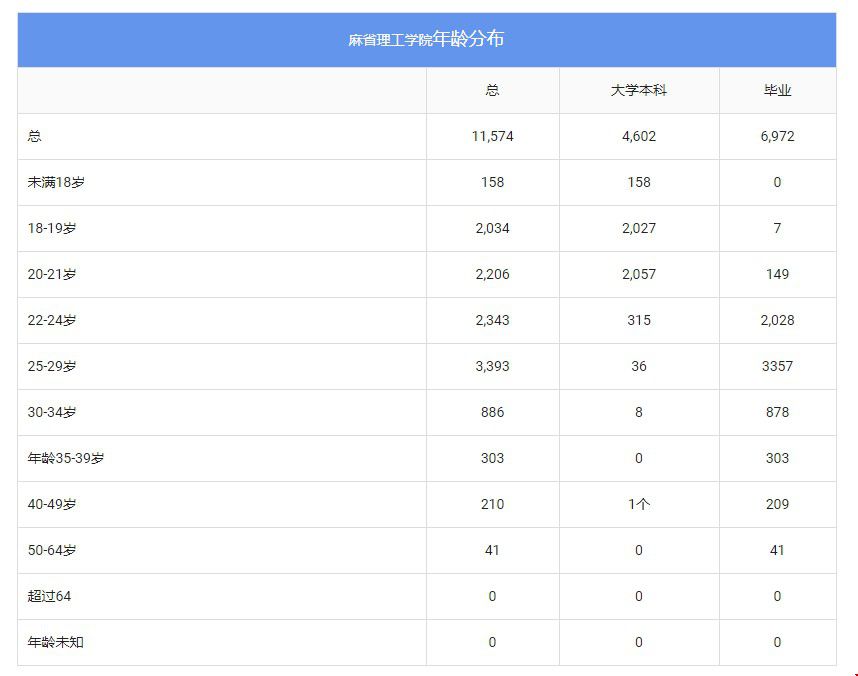Select the 40-49岁 row label

click(52, 504)
